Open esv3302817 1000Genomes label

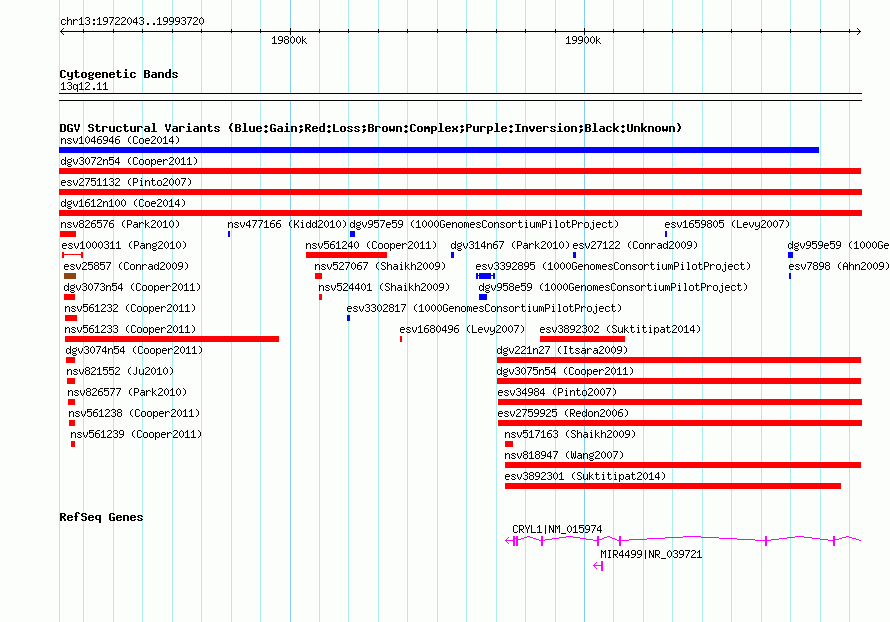(x=484, y=308)
